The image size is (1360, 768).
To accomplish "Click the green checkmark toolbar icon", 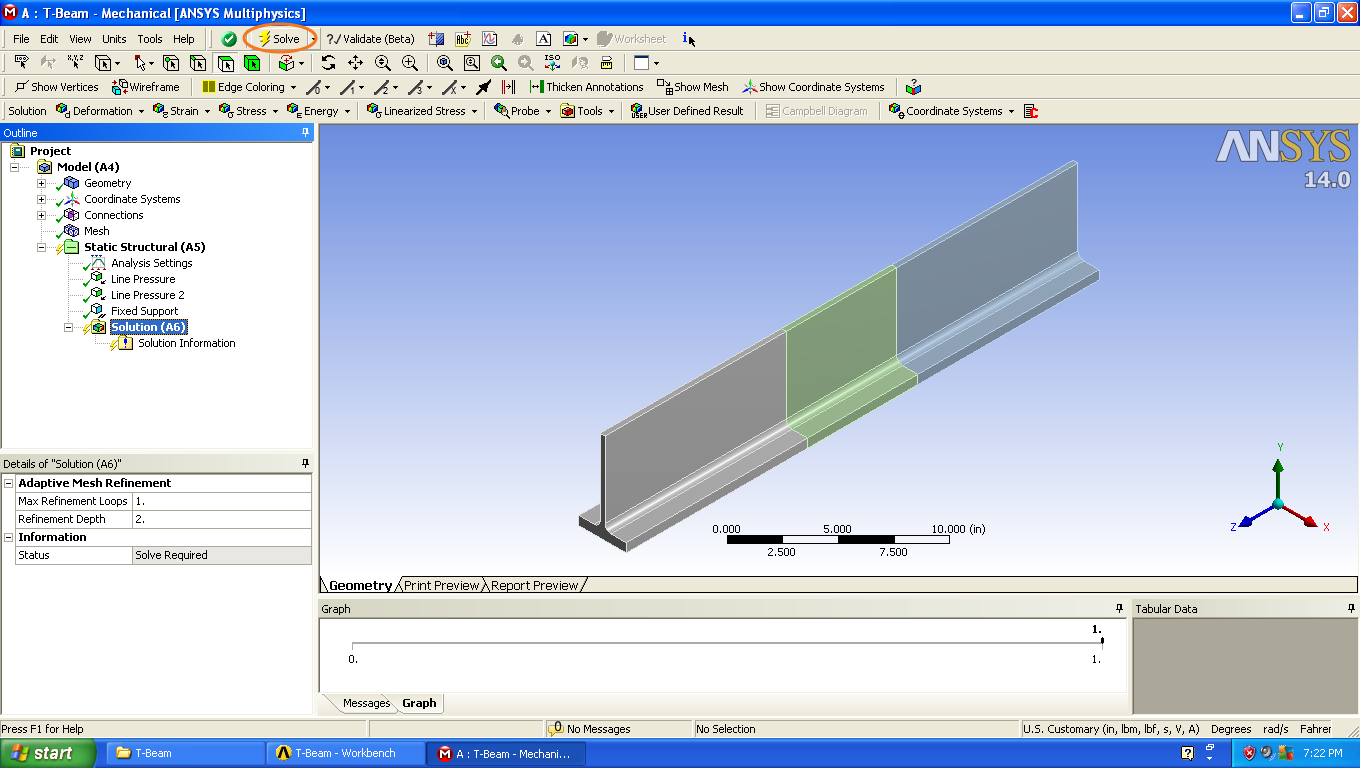I will click(x=229, y=39).
